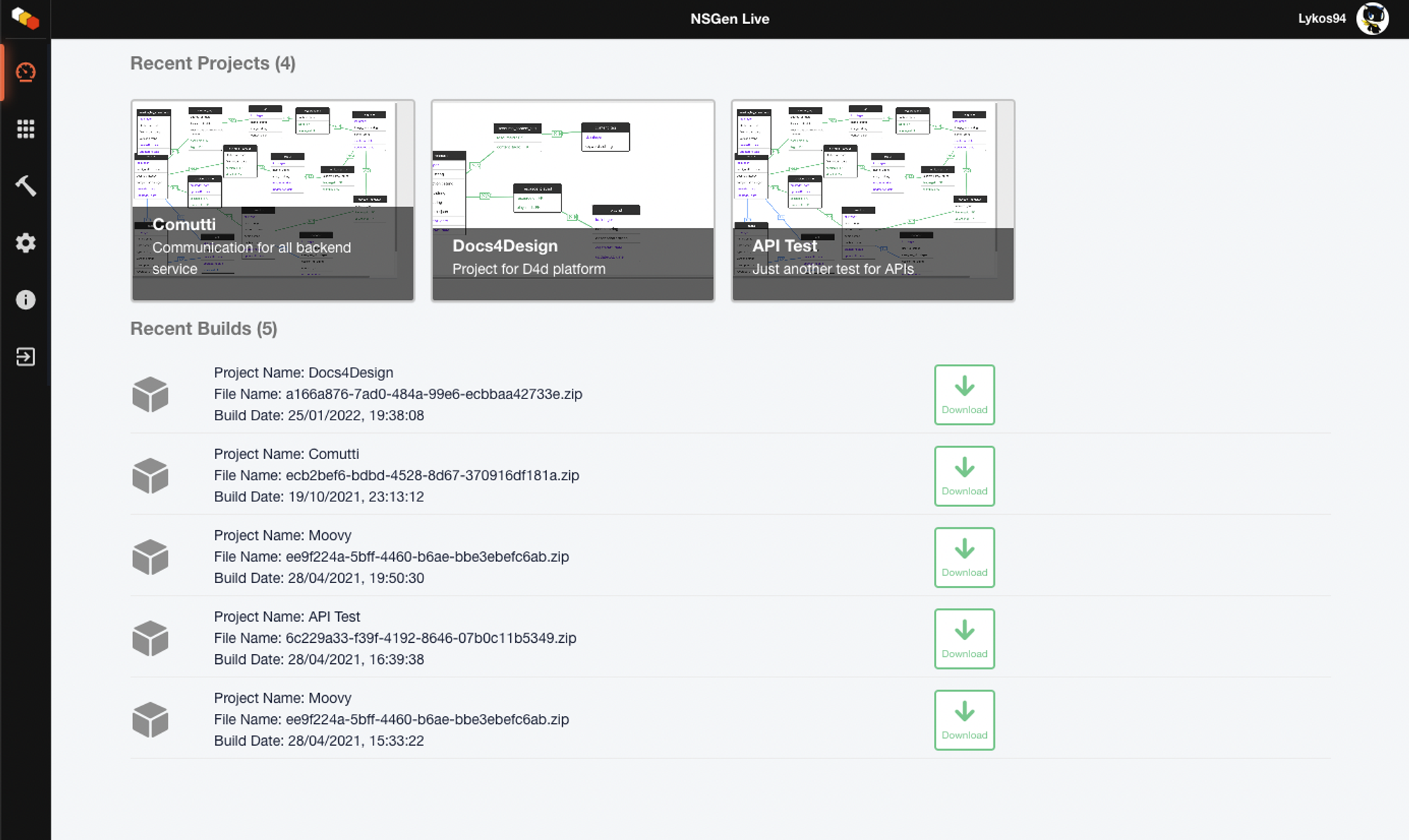Download the Docs4Design build
Image resolution: width=1409 pixels, height=840 pixels.
click(x=964, y=394)
